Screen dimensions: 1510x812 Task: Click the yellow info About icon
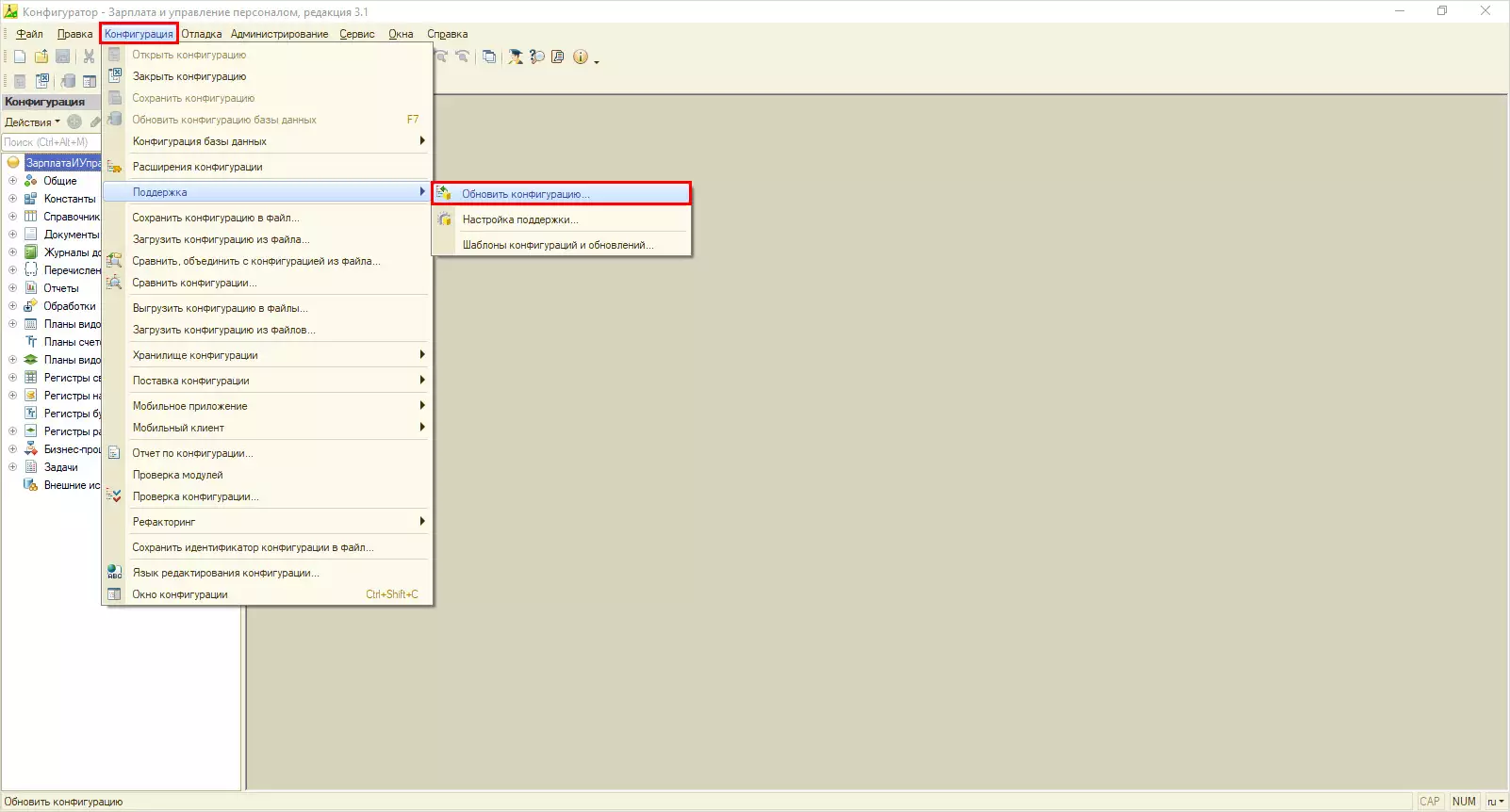pyautogui.click(x=581, y=57)
